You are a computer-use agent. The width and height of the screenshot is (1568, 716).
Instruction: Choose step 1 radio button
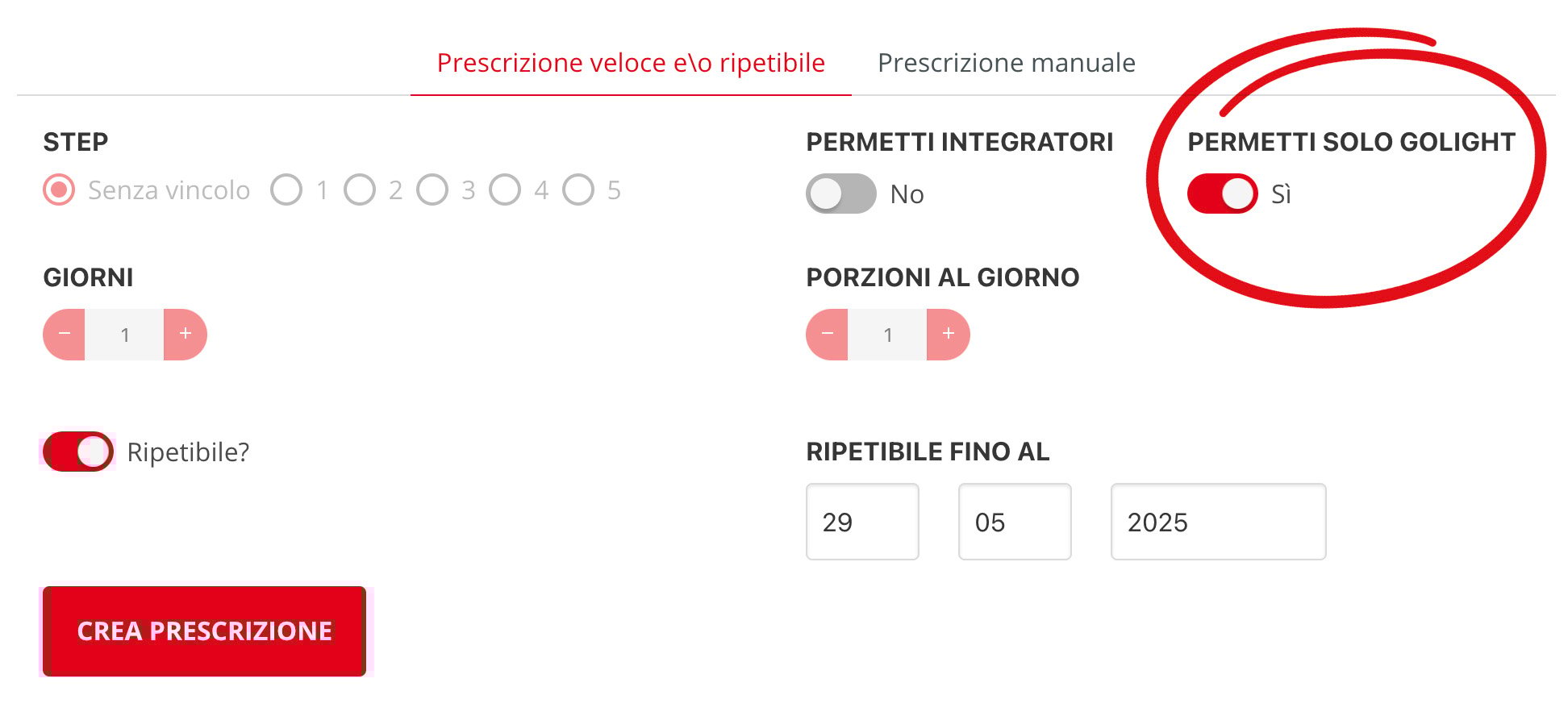286,190
